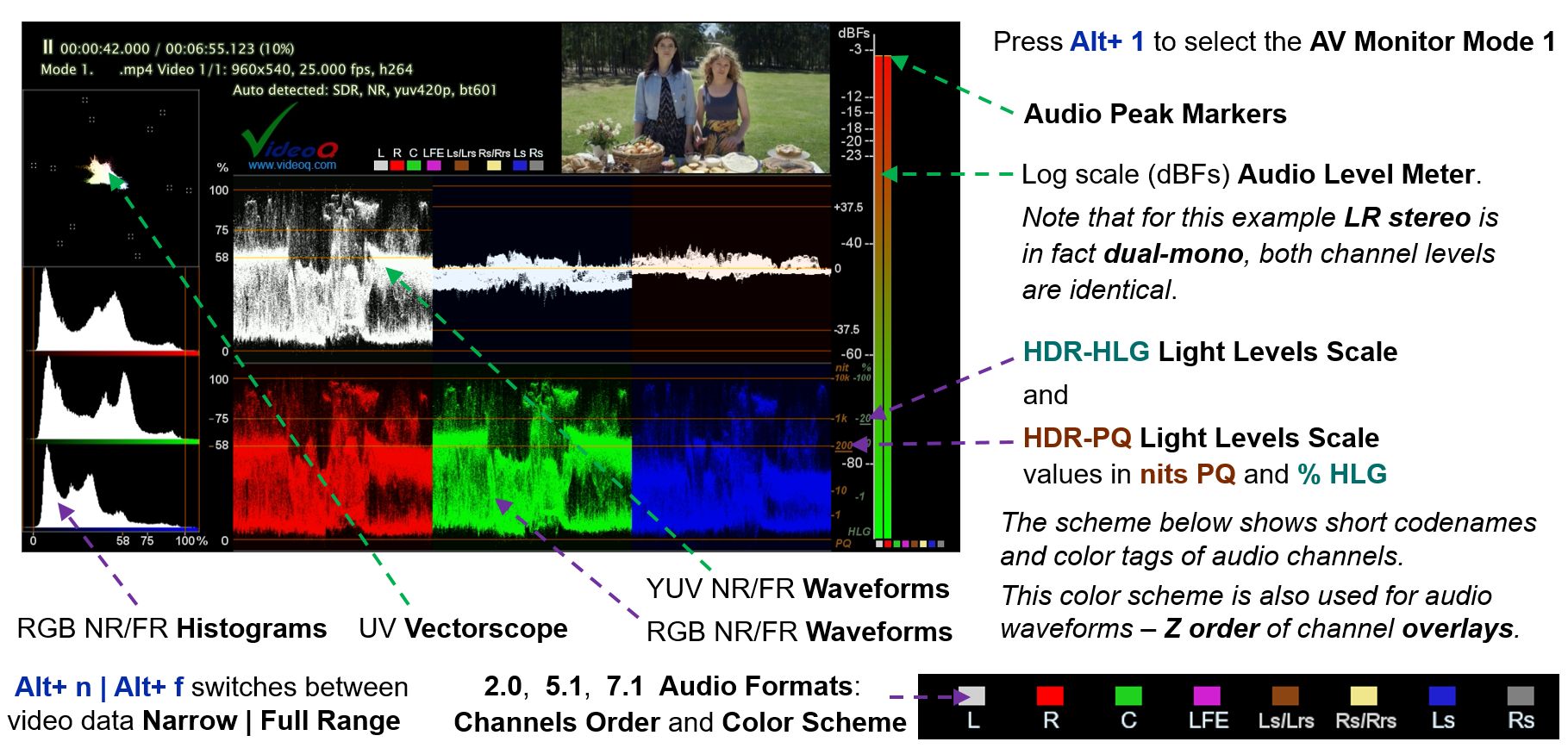
Task: Click the large red R channel swatch
Action: pyautogui.click(x=1050, y=695)
